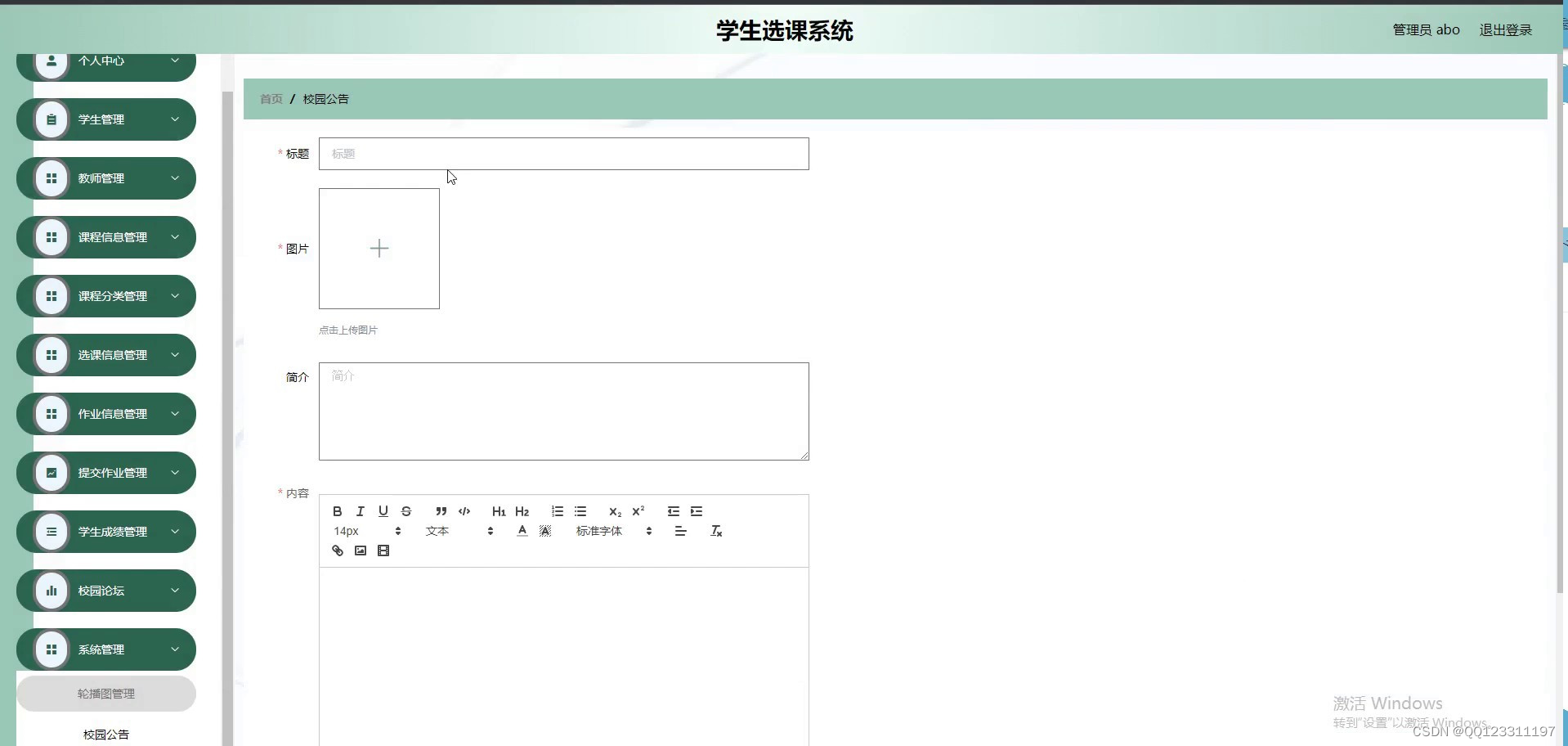Click the 校园公告 breadcrumb text
The width and height of the screenshot is (1568, 746).
(x=326, y=99)
